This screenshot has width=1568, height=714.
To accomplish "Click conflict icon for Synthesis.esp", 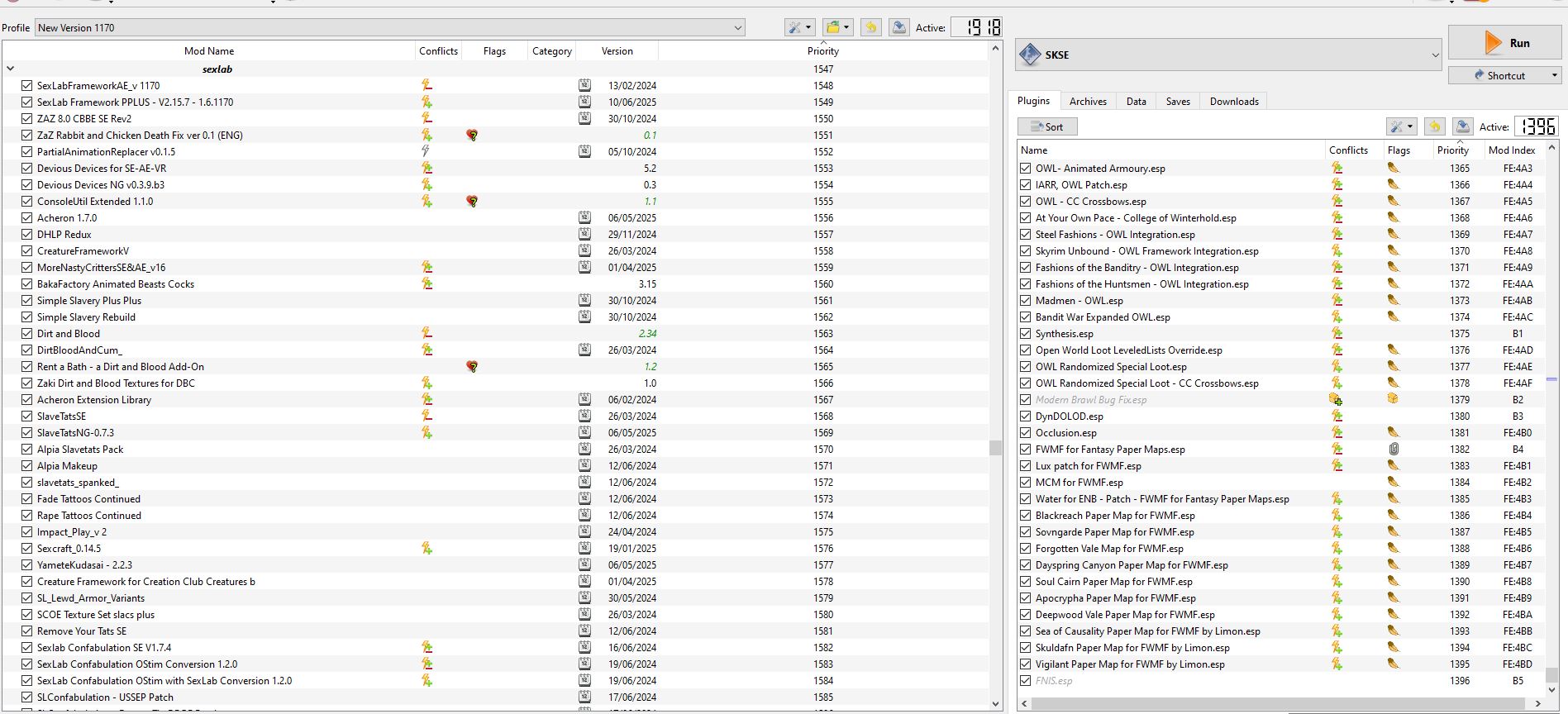I will [x=1337, y=333].
